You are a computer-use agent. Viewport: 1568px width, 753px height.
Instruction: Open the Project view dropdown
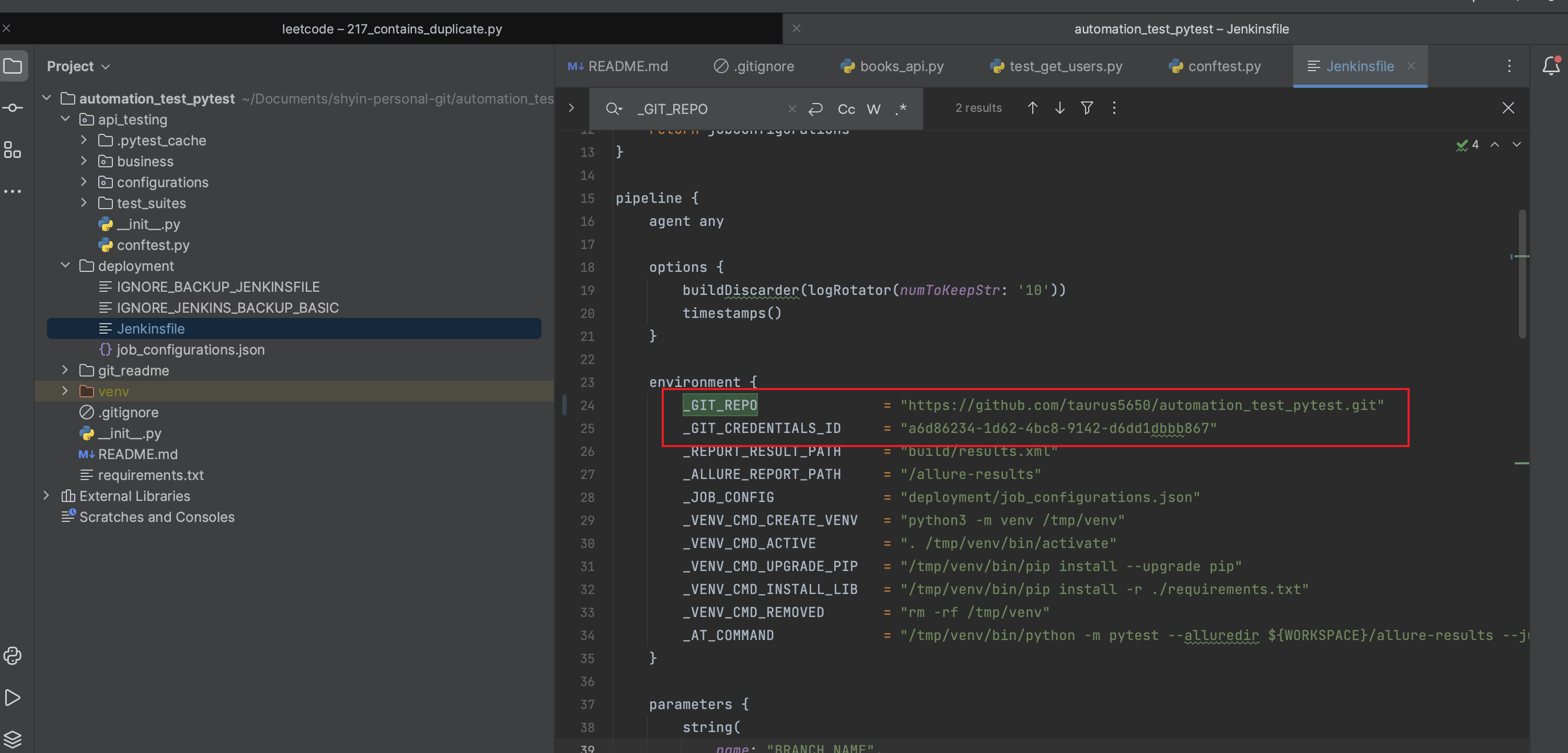click(78, 66)
